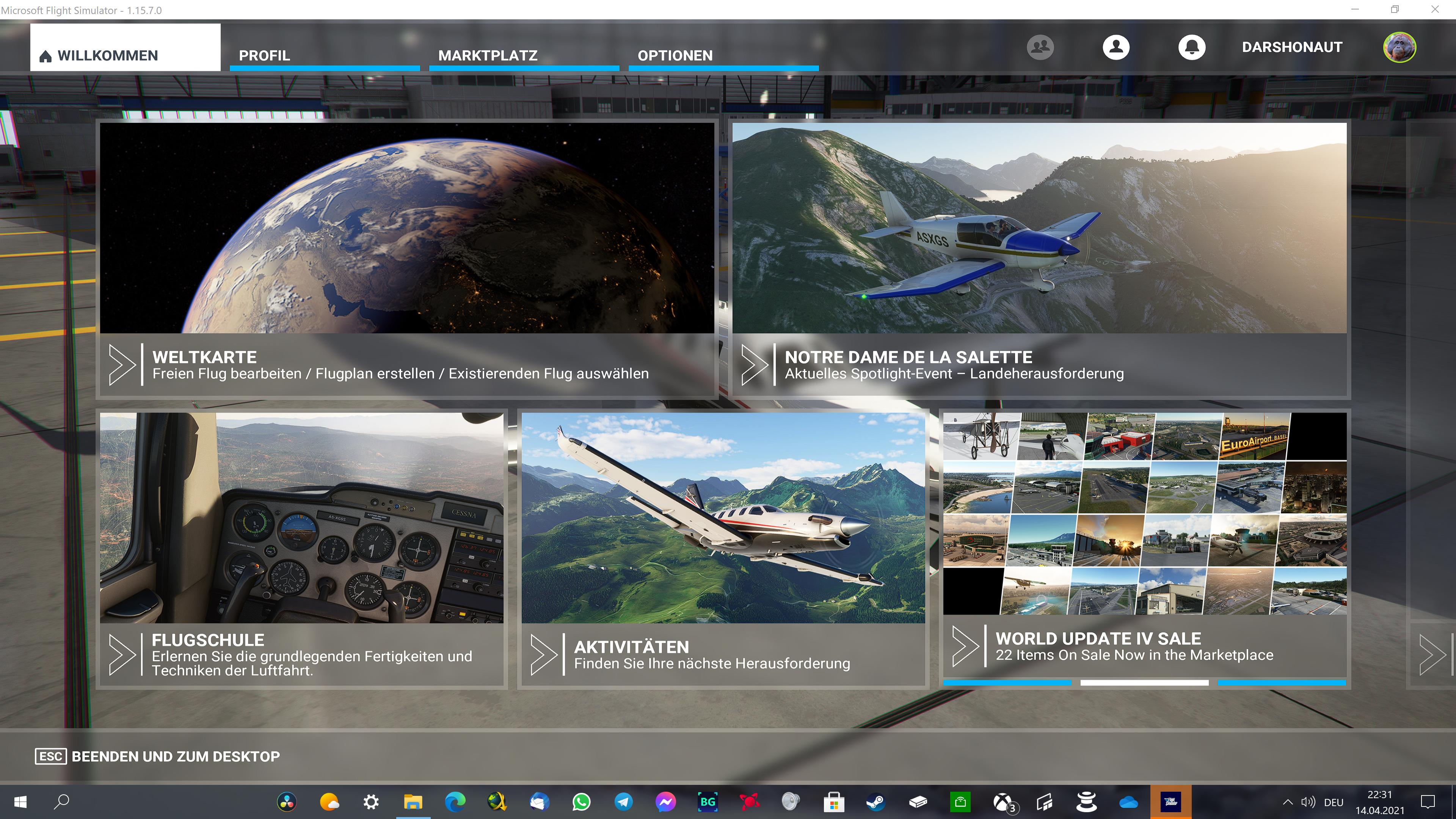Open the friends group icon in header
Viewport: 1456px width, 819px height.
1040,47
